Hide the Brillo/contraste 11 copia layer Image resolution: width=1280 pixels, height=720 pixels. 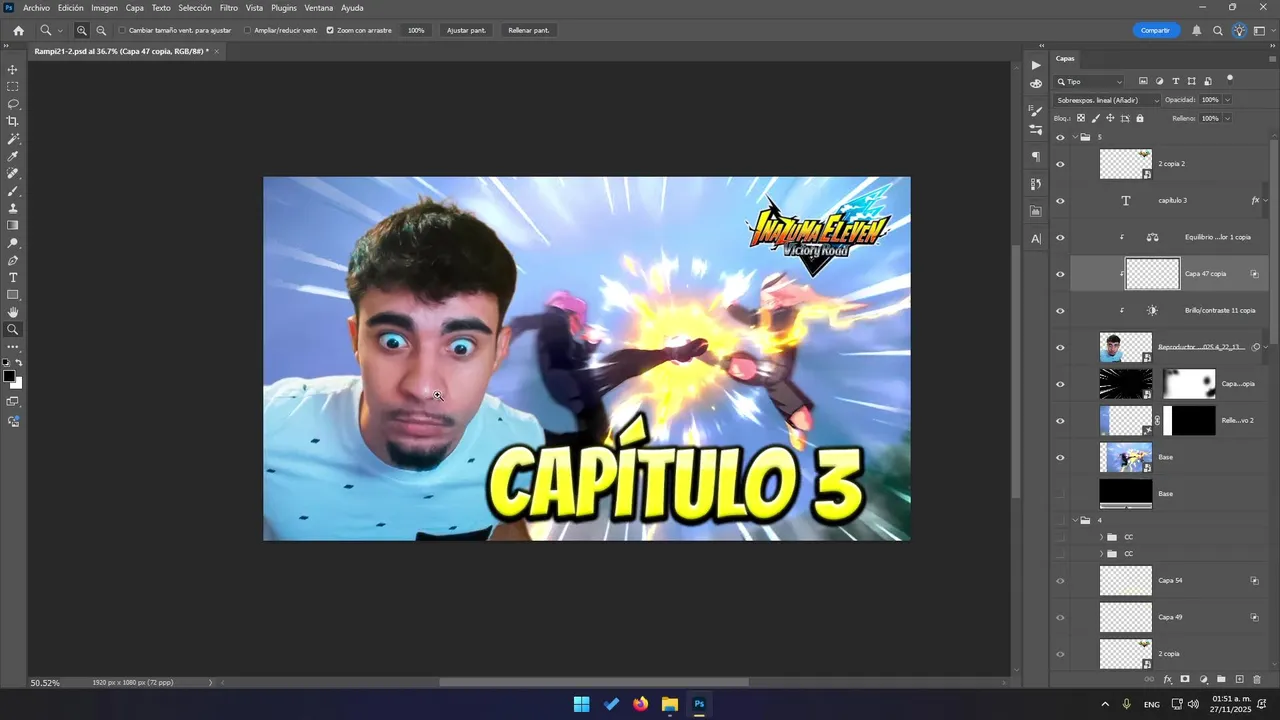[1060, 311]
